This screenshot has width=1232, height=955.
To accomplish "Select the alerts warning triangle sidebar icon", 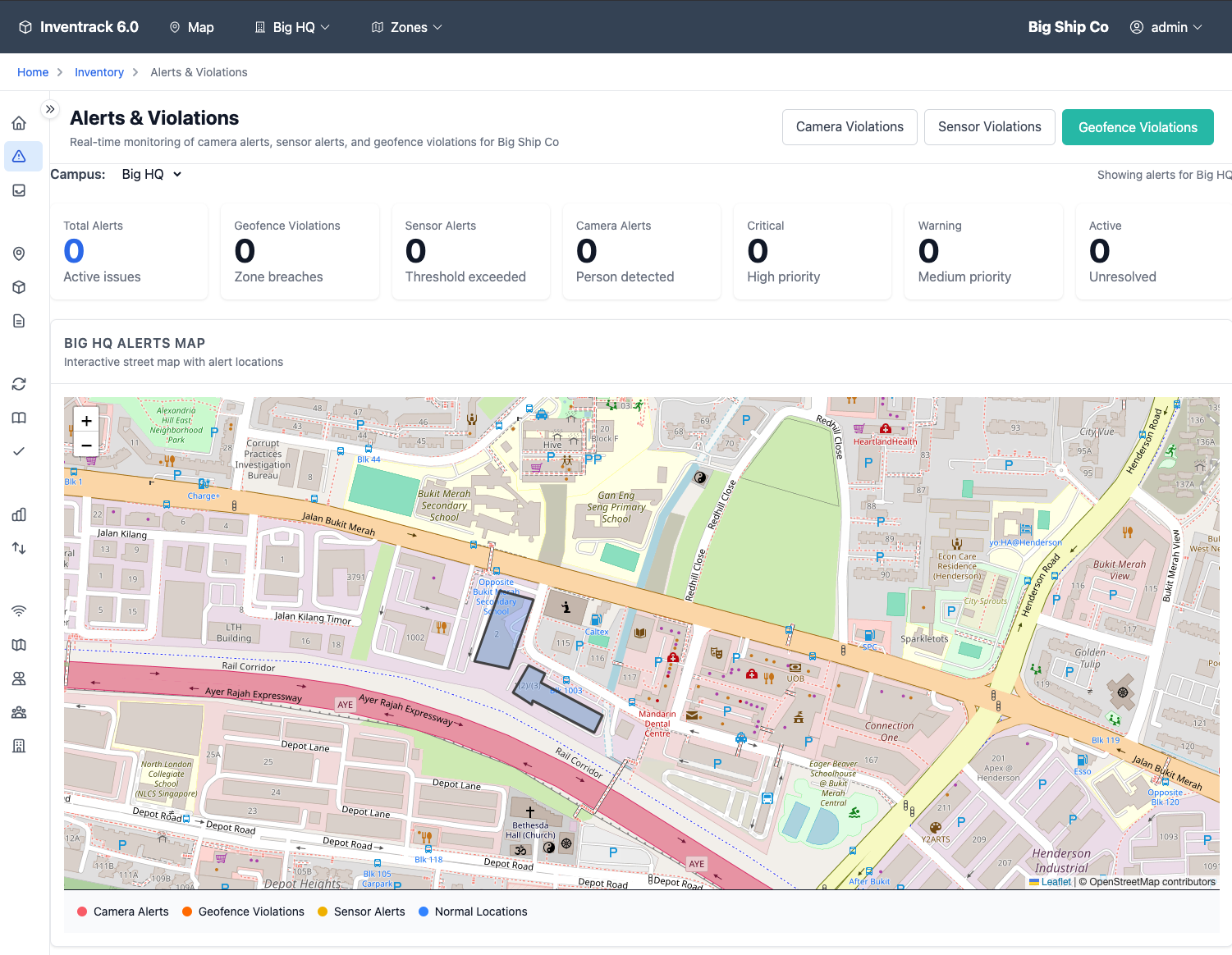I will click(x=19, y=156).
